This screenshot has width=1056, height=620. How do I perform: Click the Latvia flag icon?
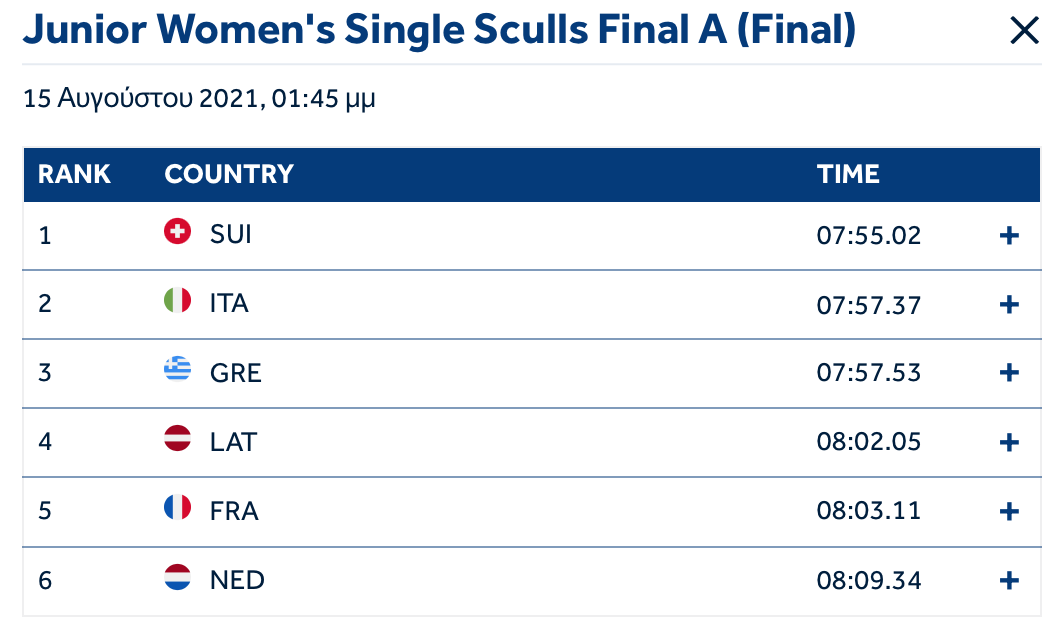tap(177, 438)
